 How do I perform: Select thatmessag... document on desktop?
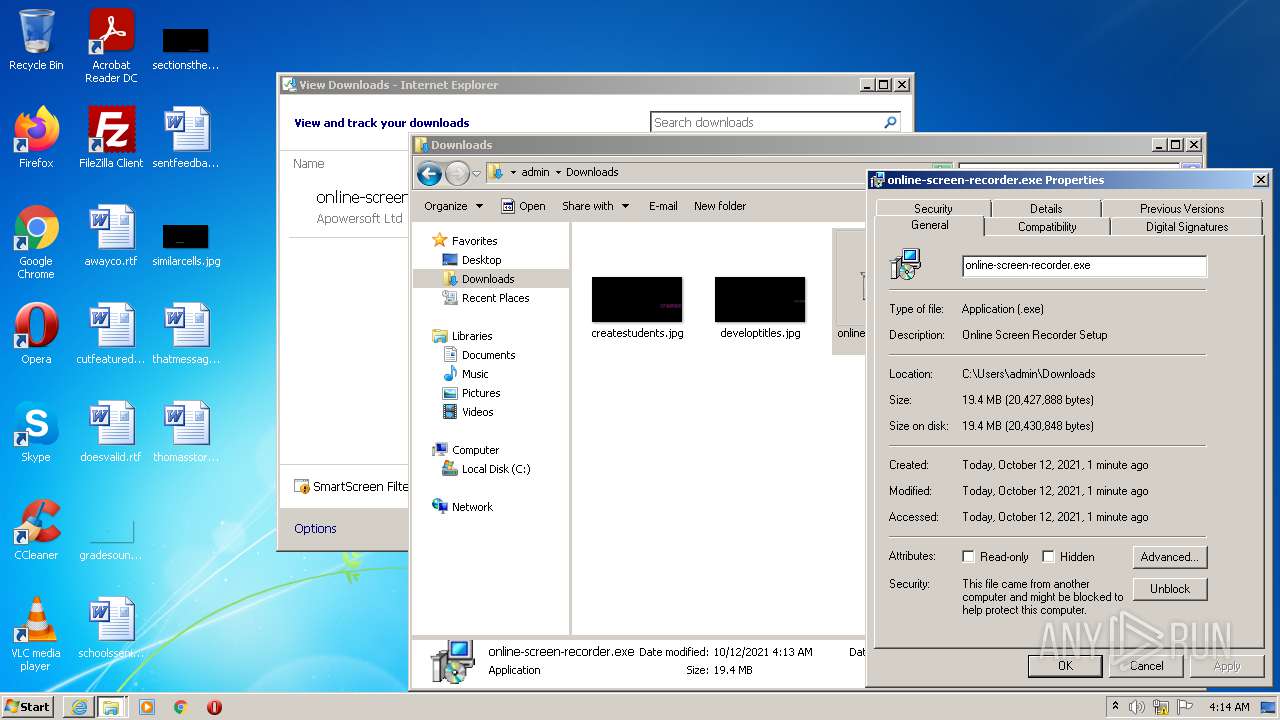pyautogui.click(x=186, y=334)
